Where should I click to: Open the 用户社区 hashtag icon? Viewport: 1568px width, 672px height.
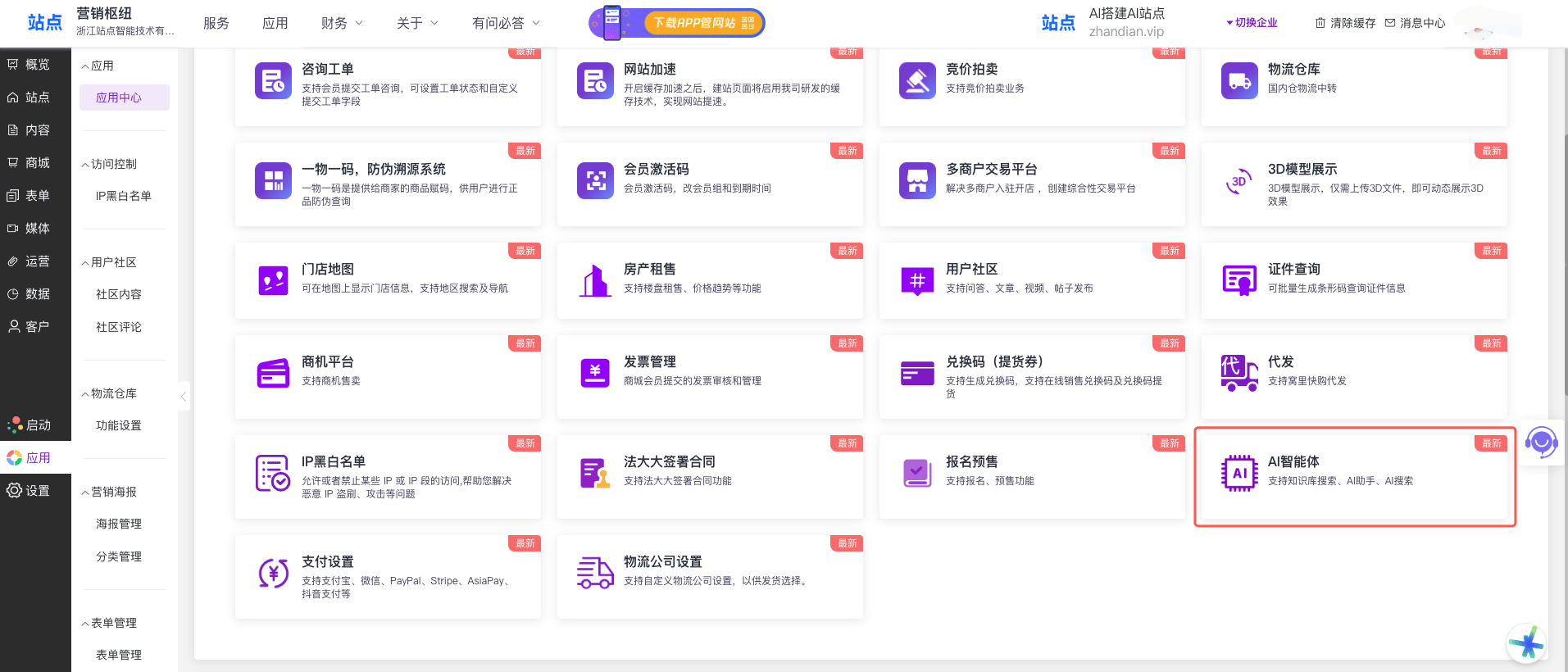[x=917, y=280]
